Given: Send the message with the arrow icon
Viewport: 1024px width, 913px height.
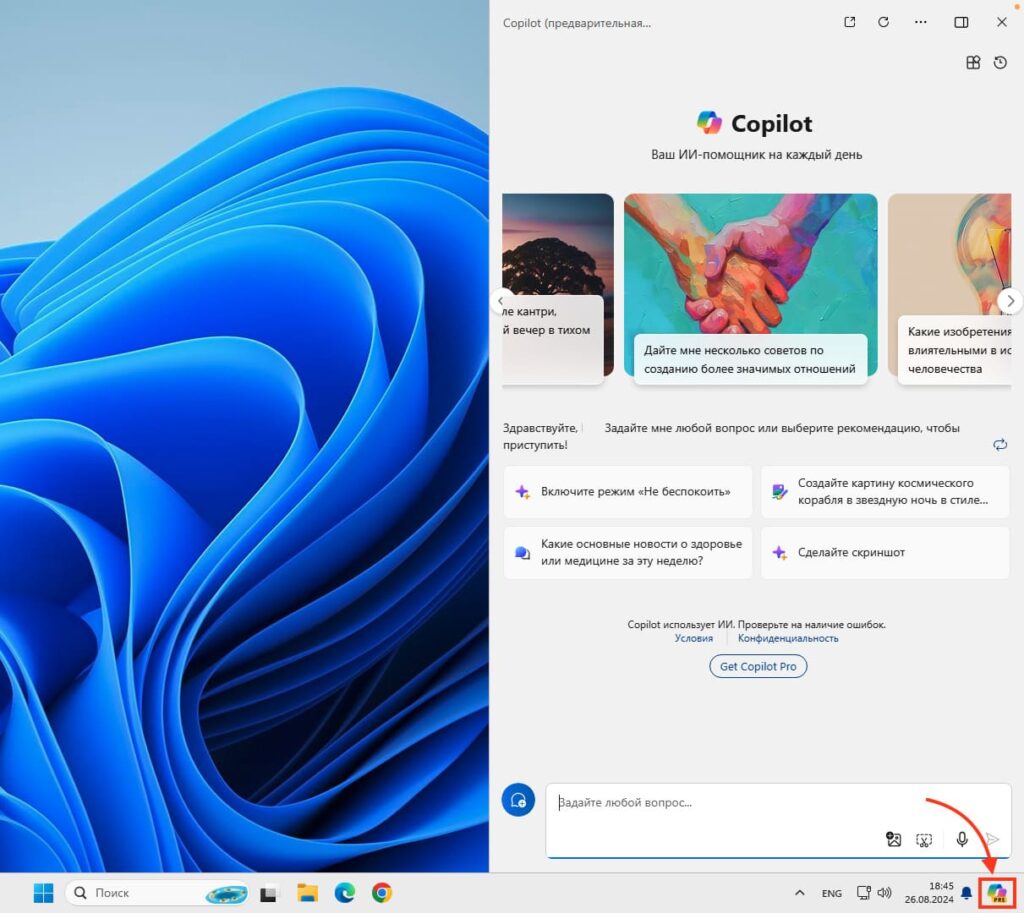Looking at the screenshot, I should (993, 839).
